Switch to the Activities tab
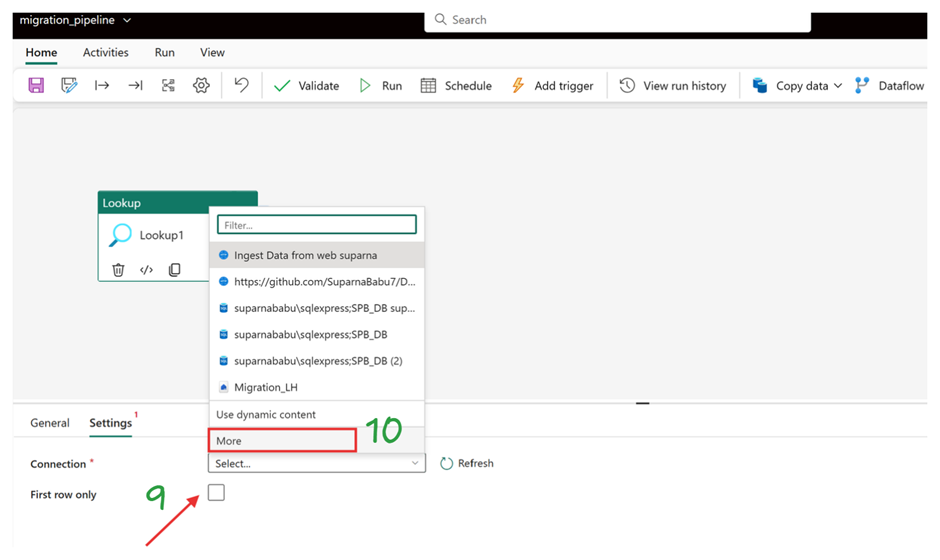Screen dimensions: 940x560 tap(106, 53)
